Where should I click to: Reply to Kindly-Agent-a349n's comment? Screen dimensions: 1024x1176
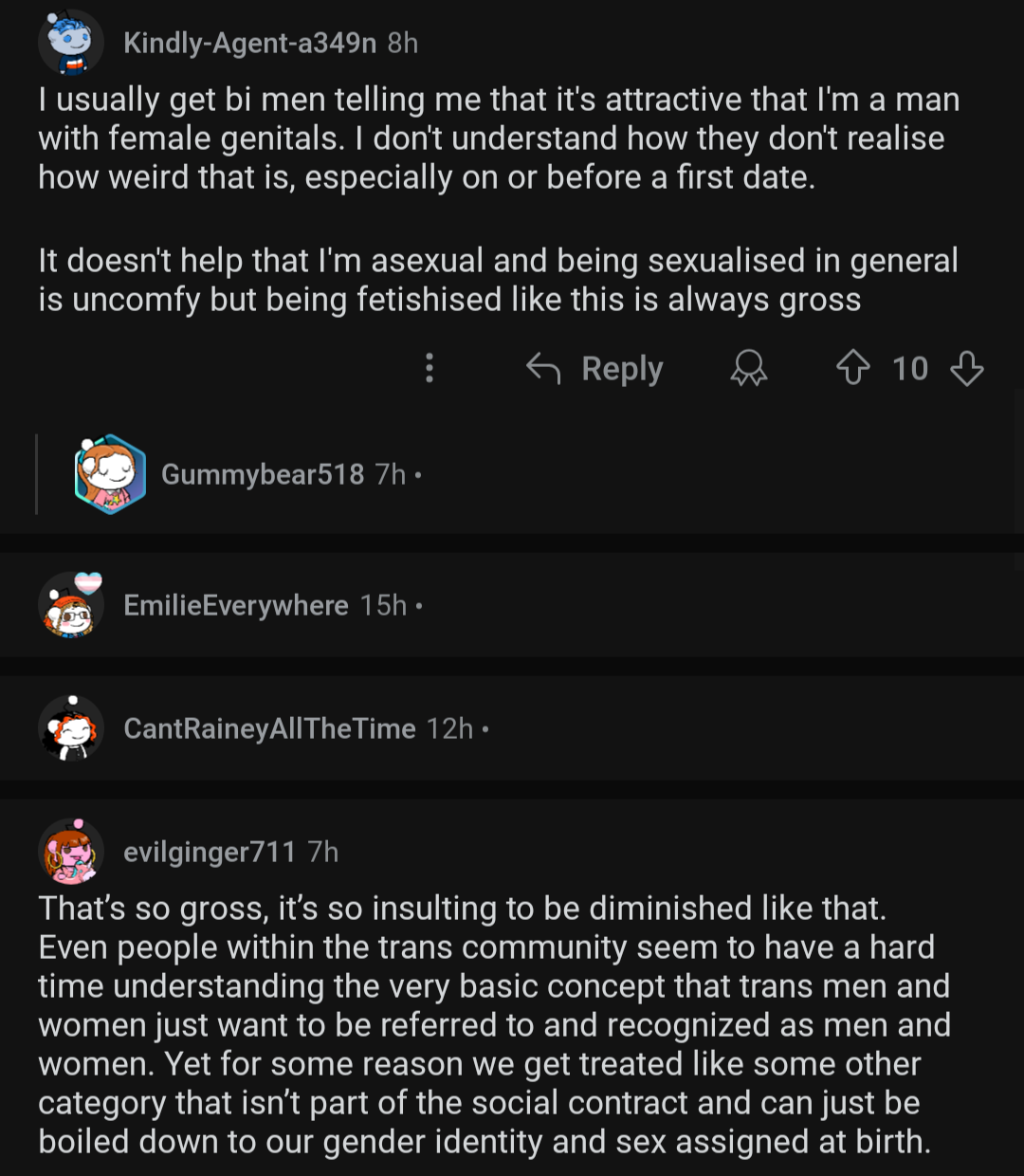[x=622, y=368]
